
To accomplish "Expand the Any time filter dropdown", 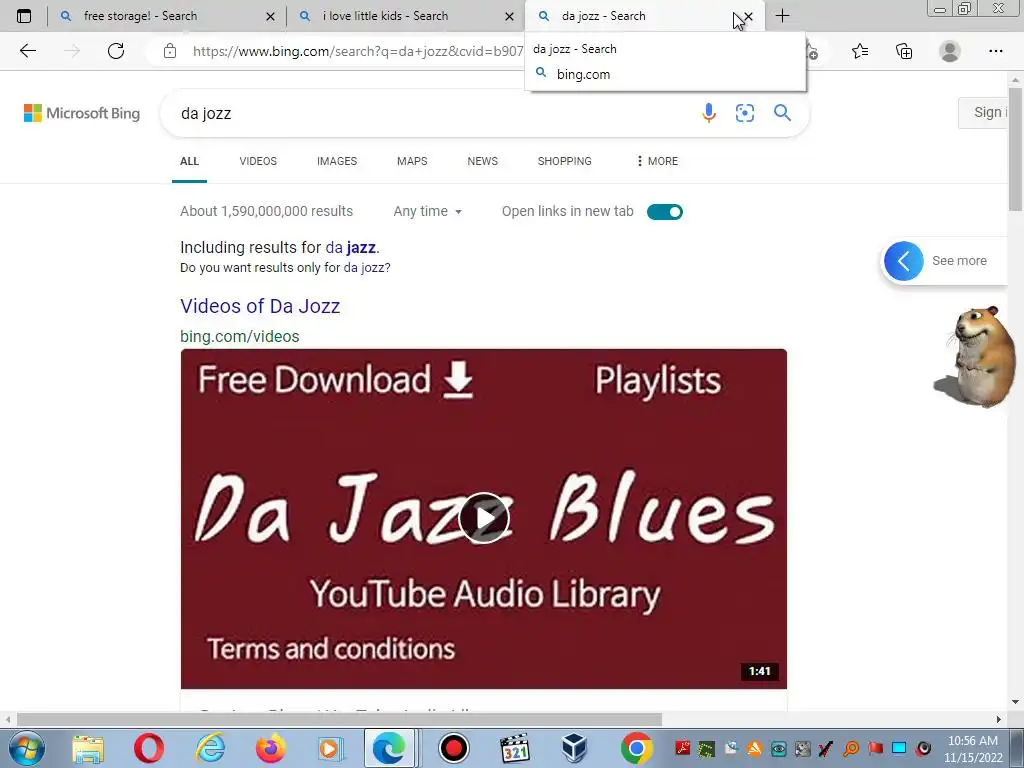I will tap(428, 211).
